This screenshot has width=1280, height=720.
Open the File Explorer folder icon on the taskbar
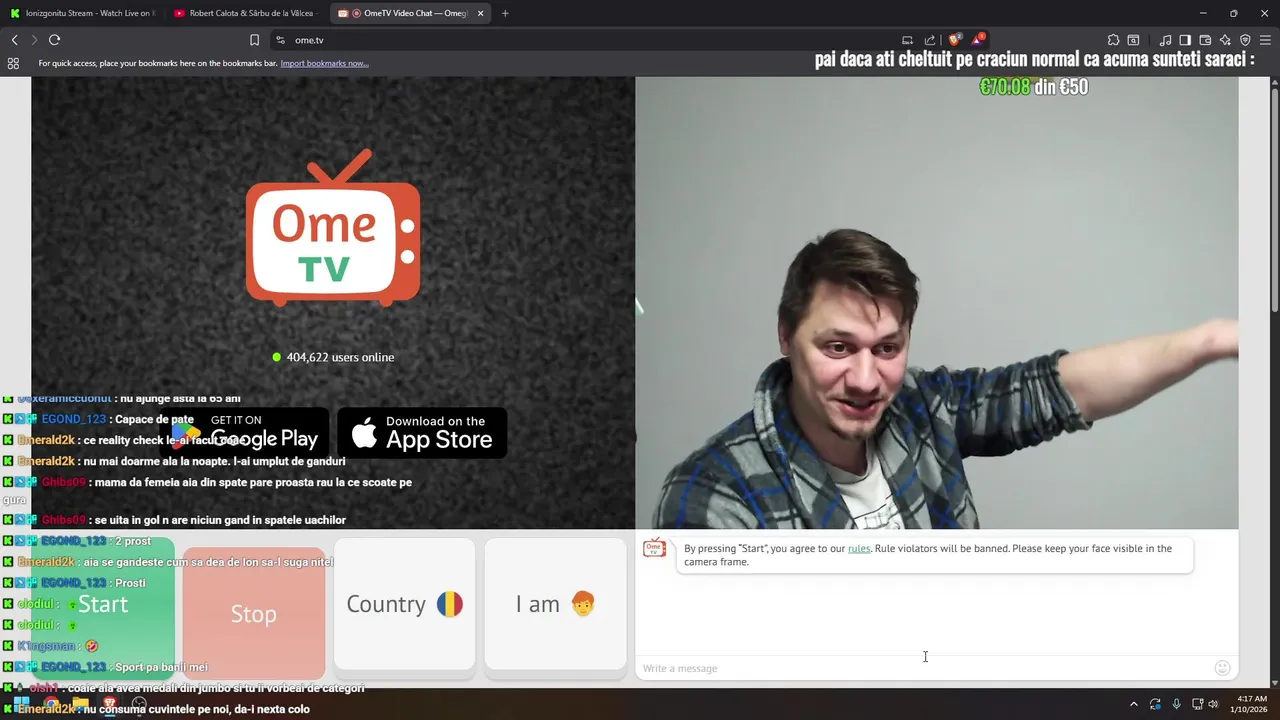click(80, 703)
